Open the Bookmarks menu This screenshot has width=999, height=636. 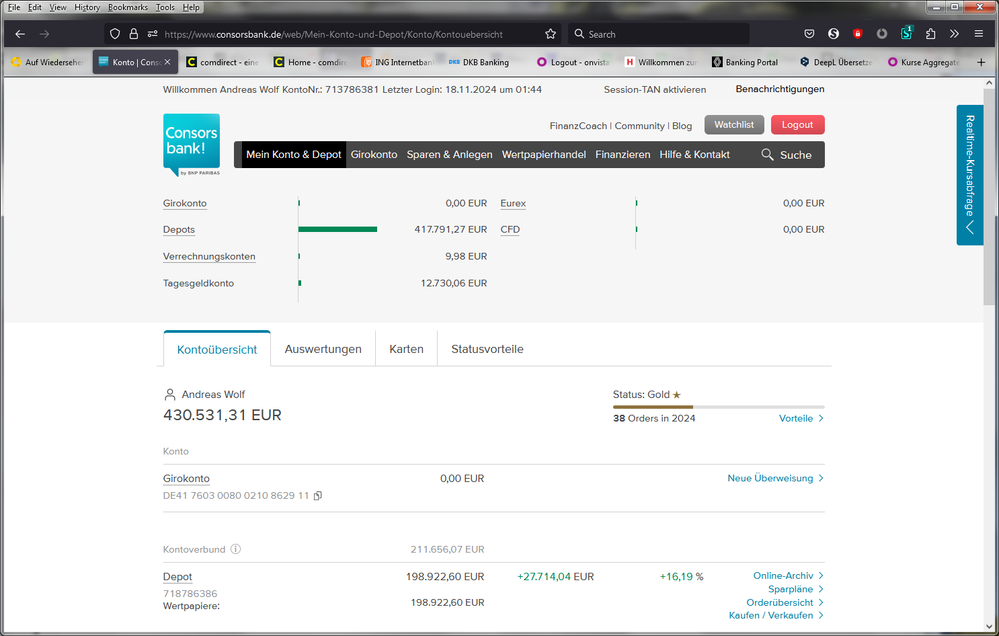pos(127,7)
